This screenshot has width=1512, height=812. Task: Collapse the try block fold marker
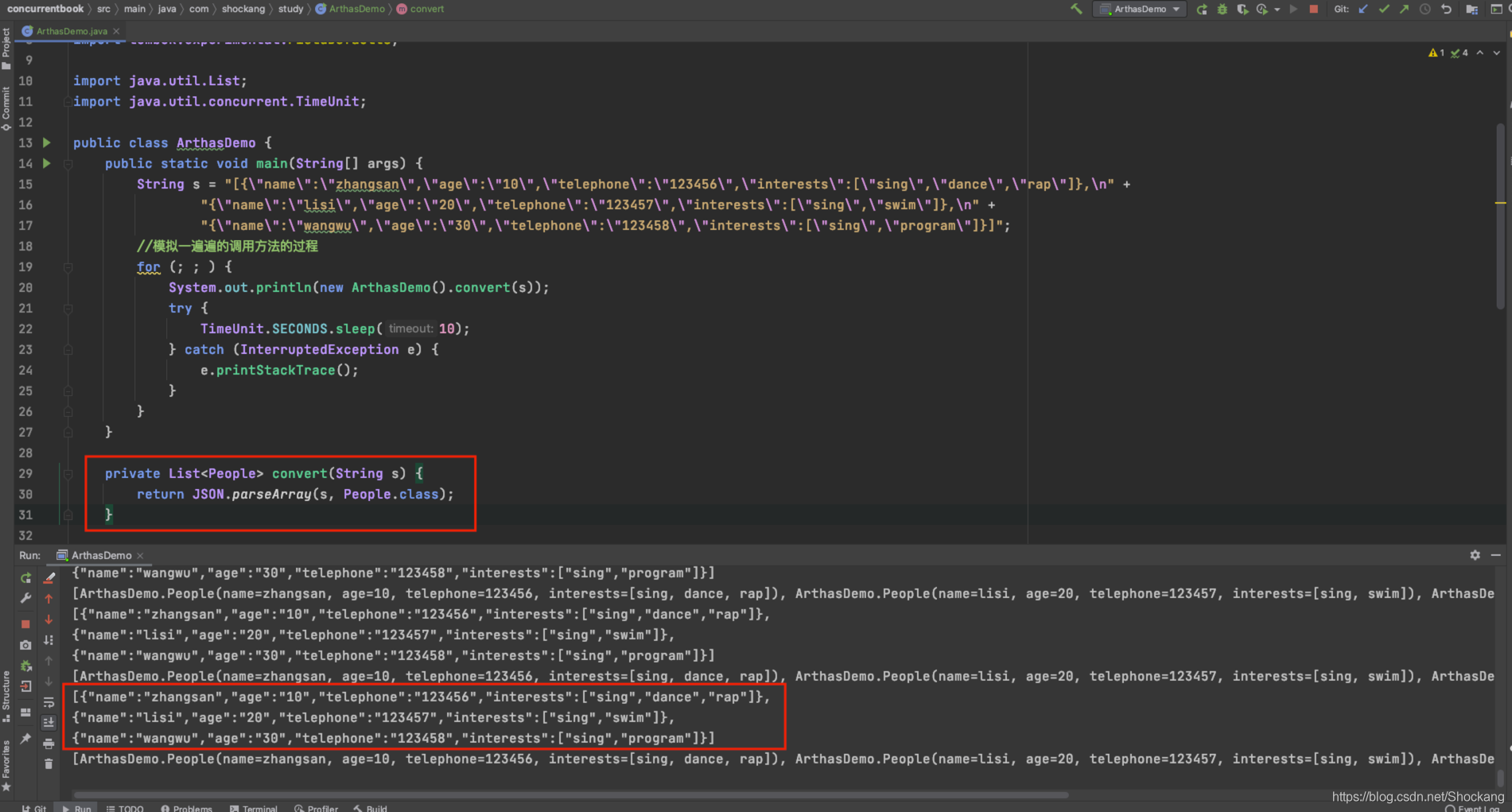point(68,309)
